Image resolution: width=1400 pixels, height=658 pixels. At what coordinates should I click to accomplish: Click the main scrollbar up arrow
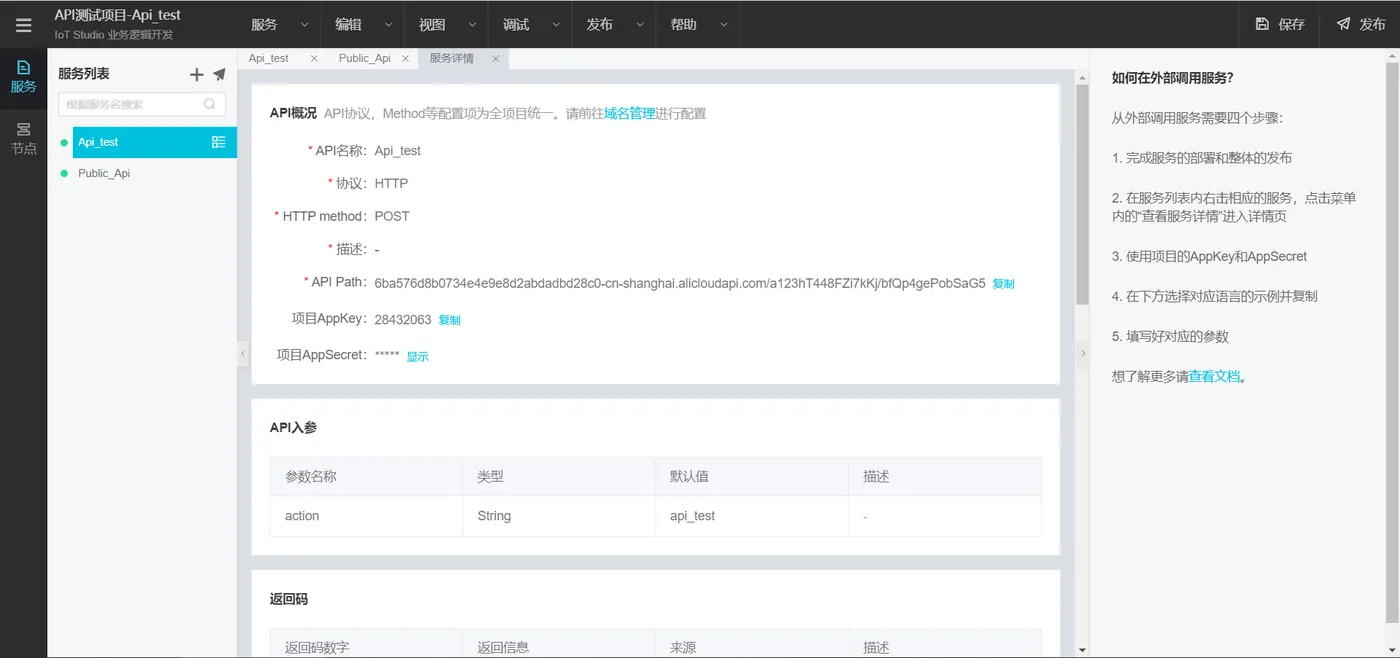point(1082,77)
